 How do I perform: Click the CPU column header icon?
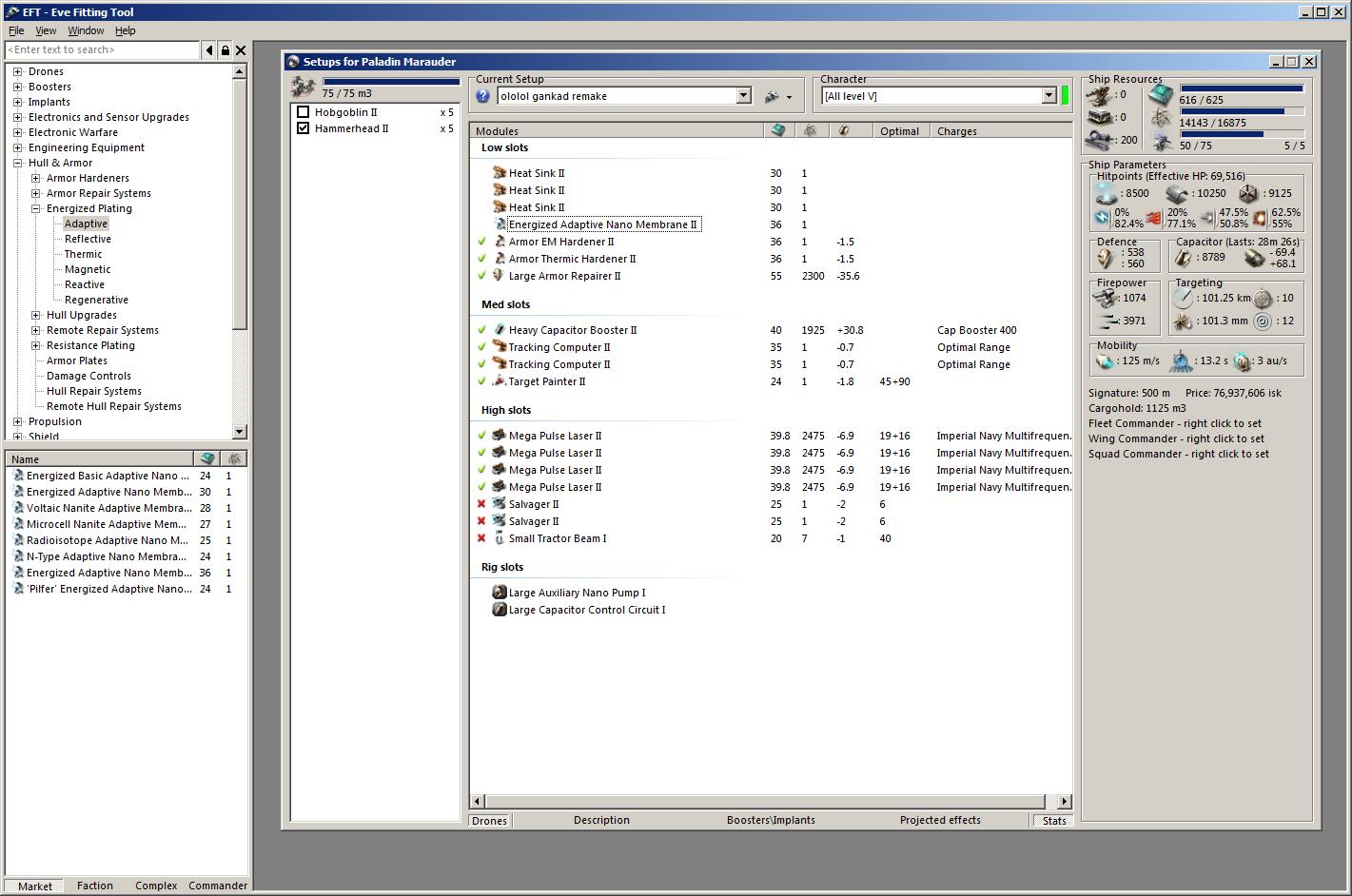click(778, 130)
